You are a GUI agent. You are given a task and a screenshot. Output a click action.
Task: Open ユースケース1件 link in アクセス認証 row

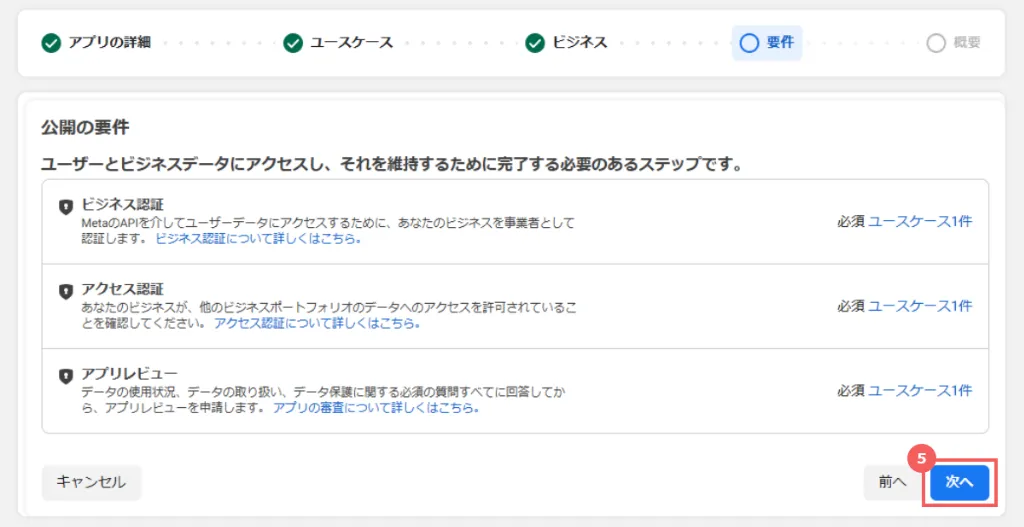919,306
